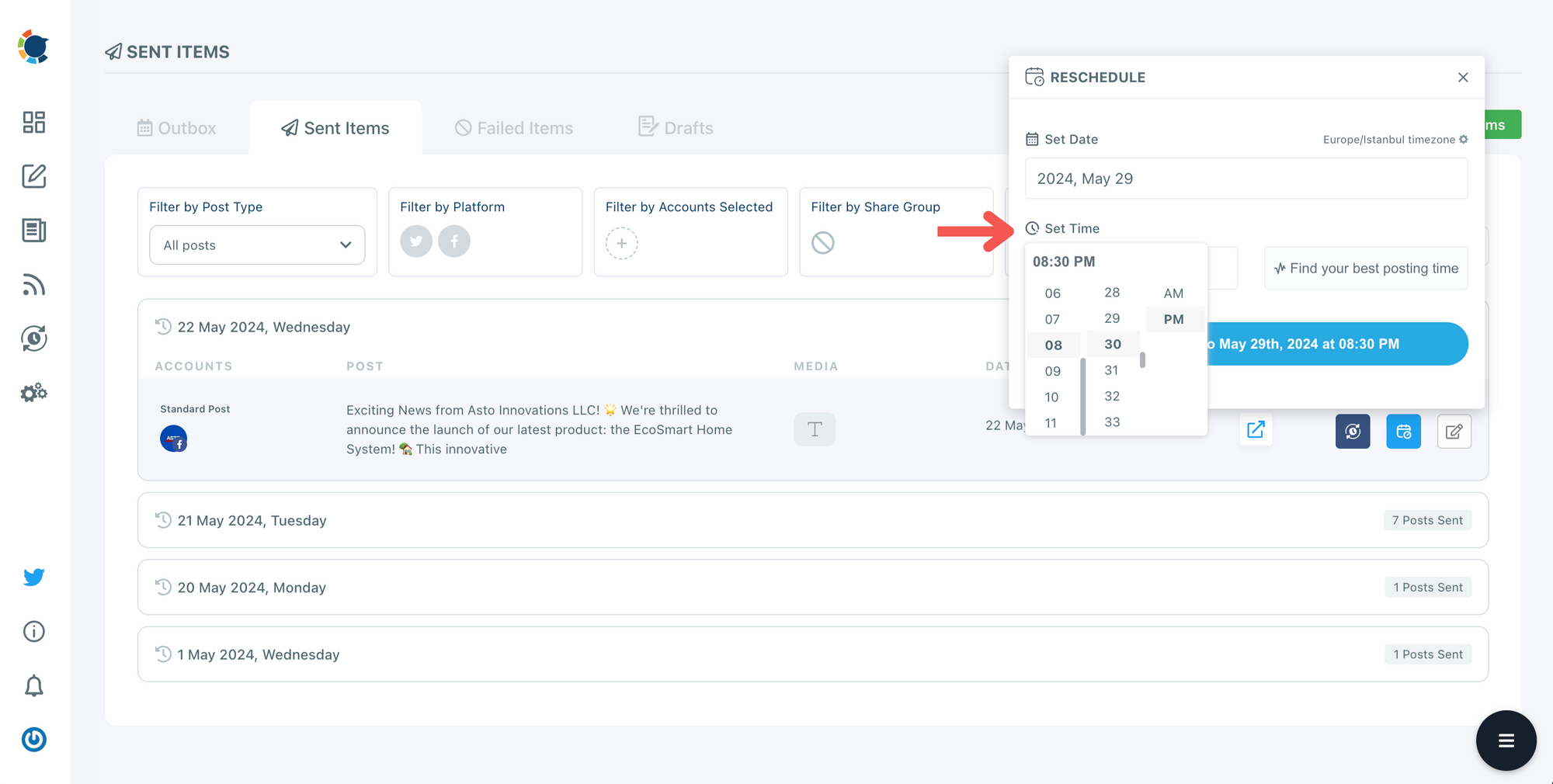Select AM in the time picker
The height and width of the screenshot is (784, 1553).
1174,293
